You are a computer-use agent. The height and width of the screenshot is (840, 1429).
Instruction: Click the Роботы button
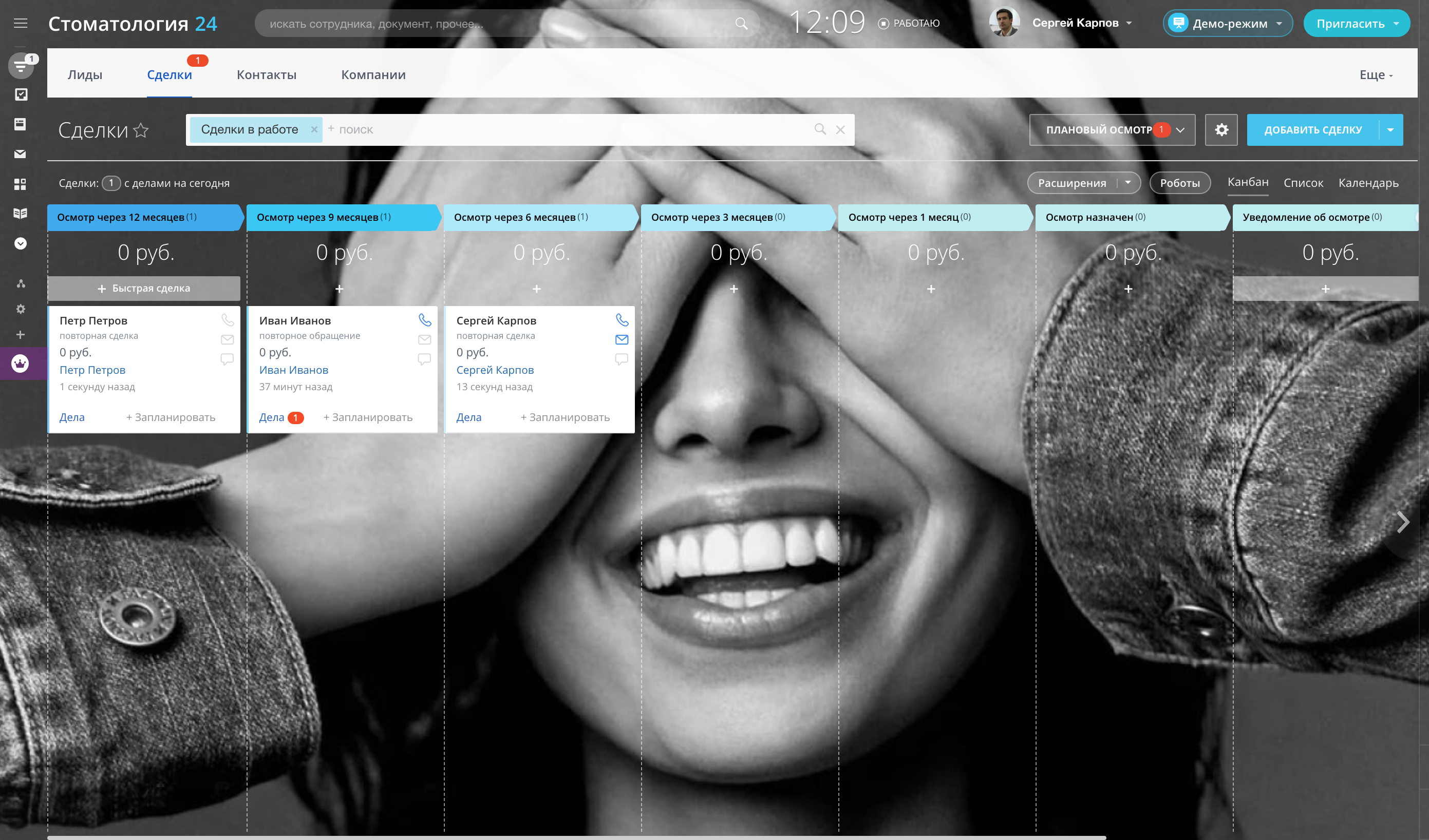[1179, 182]
